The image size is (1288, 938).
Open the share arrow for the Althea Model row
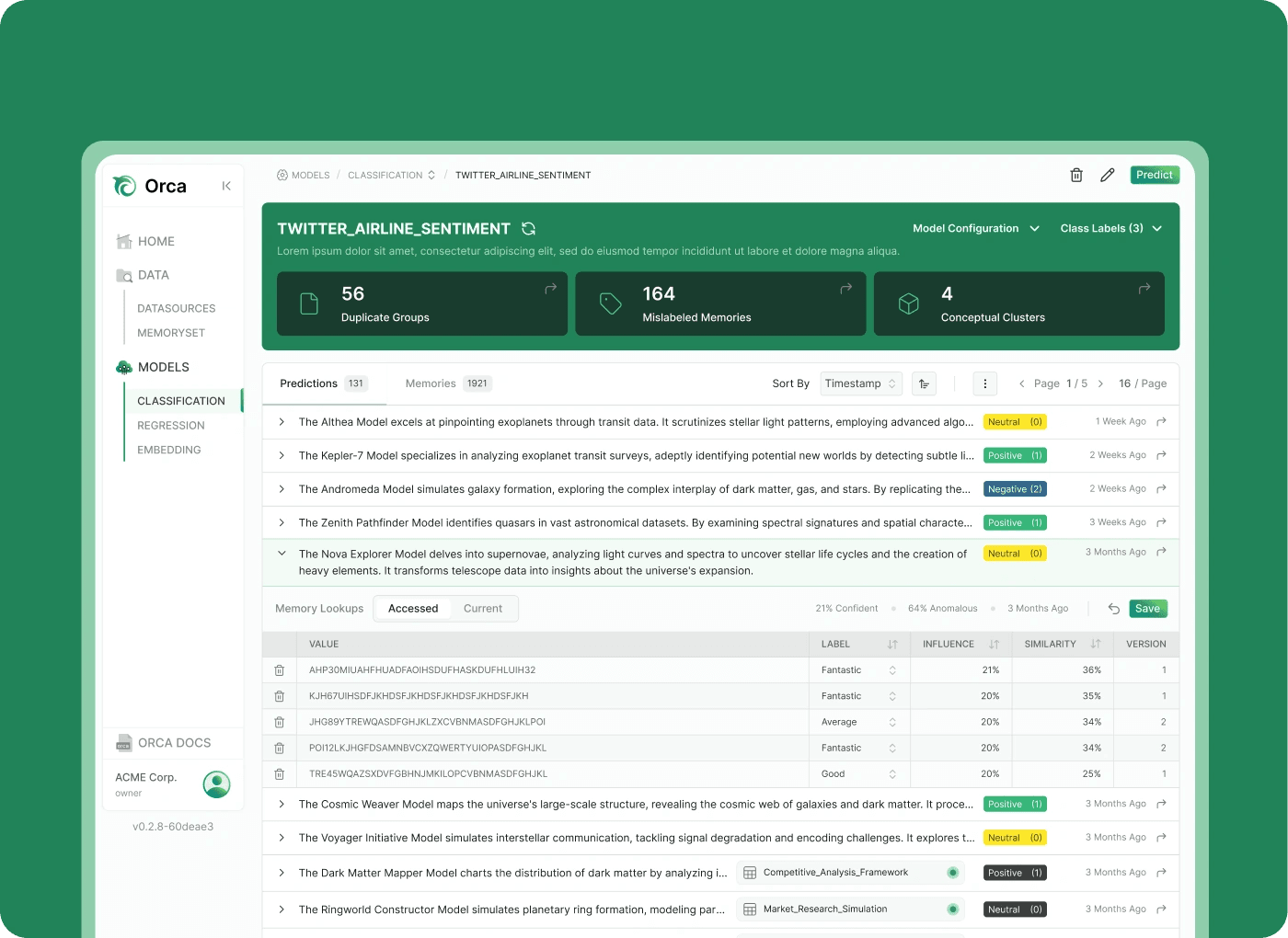point(1161,421)
